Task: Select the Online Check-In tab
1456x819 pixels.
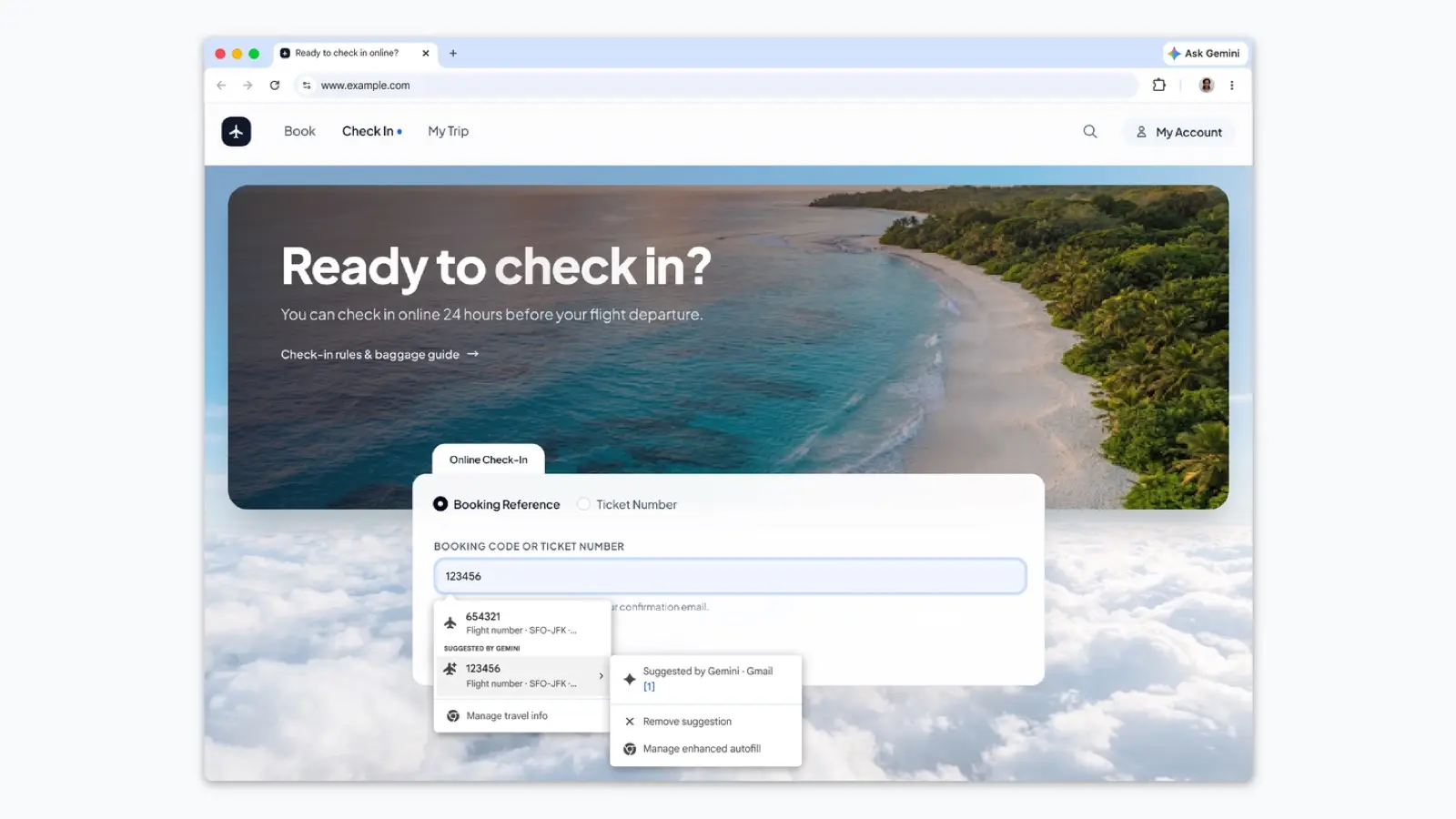Action: click(489, 460)
